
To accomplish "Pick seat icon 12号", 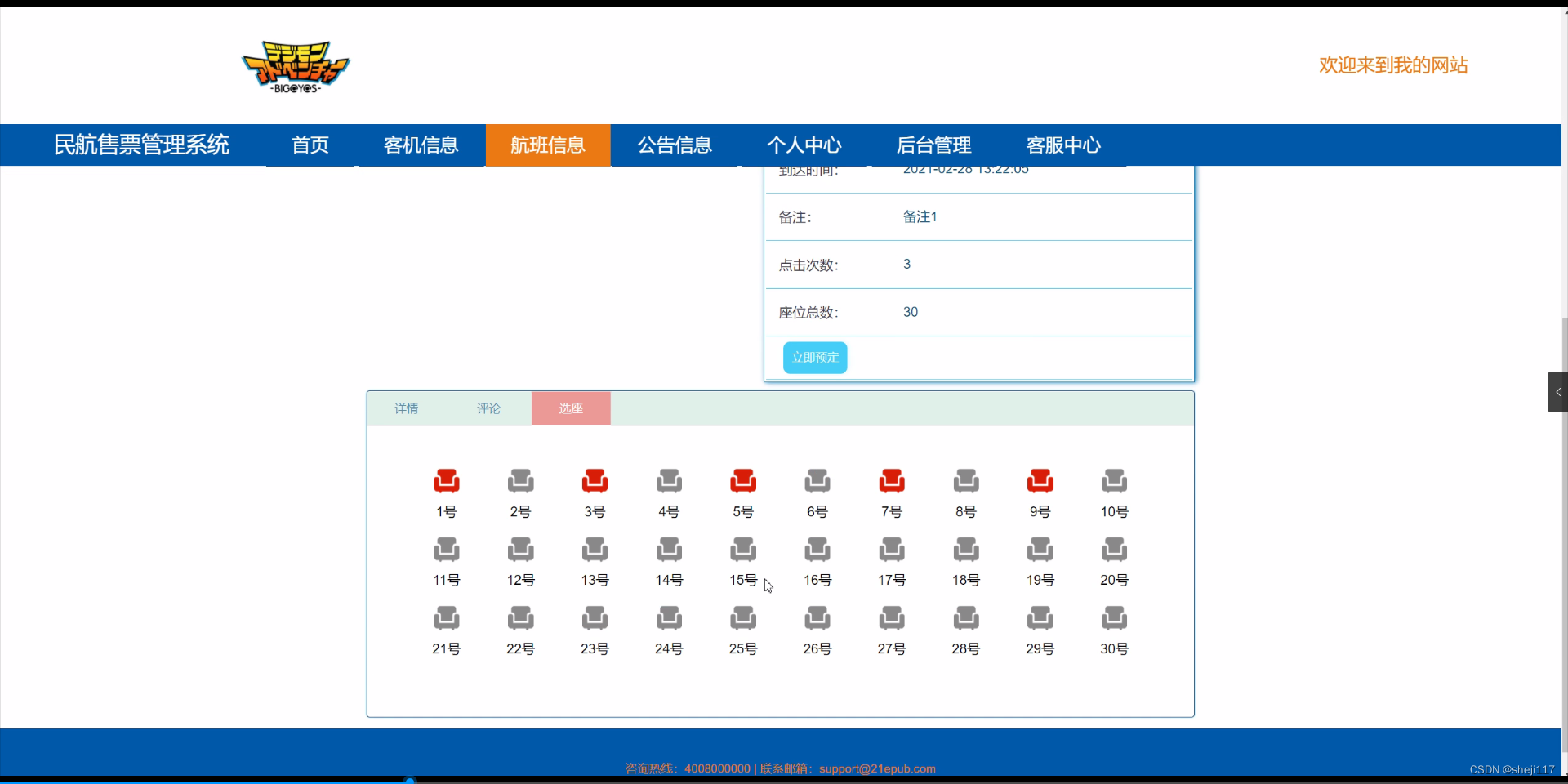I will 520,550.
